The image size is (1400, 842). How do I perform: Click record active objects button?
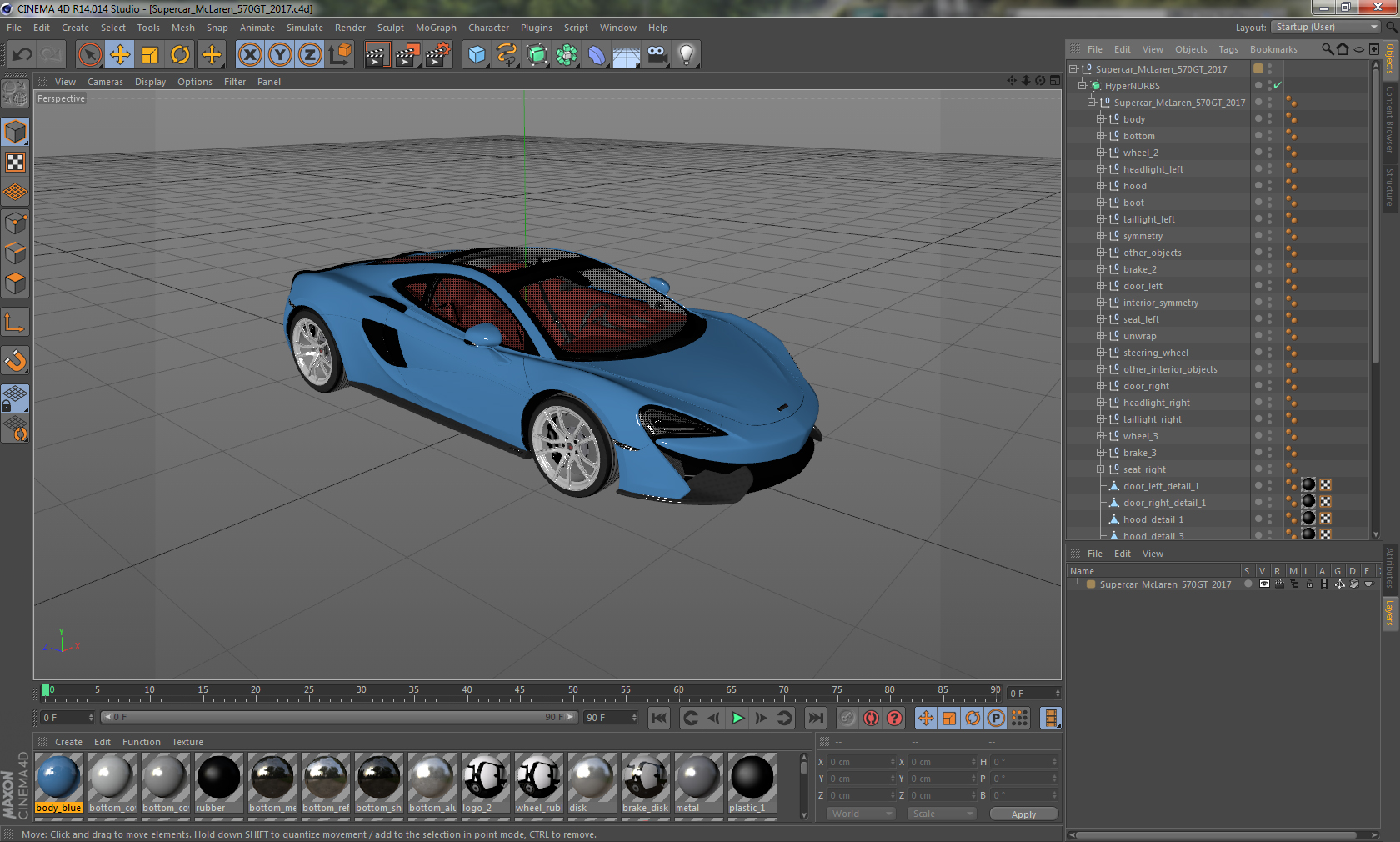(x=847, y=718)
